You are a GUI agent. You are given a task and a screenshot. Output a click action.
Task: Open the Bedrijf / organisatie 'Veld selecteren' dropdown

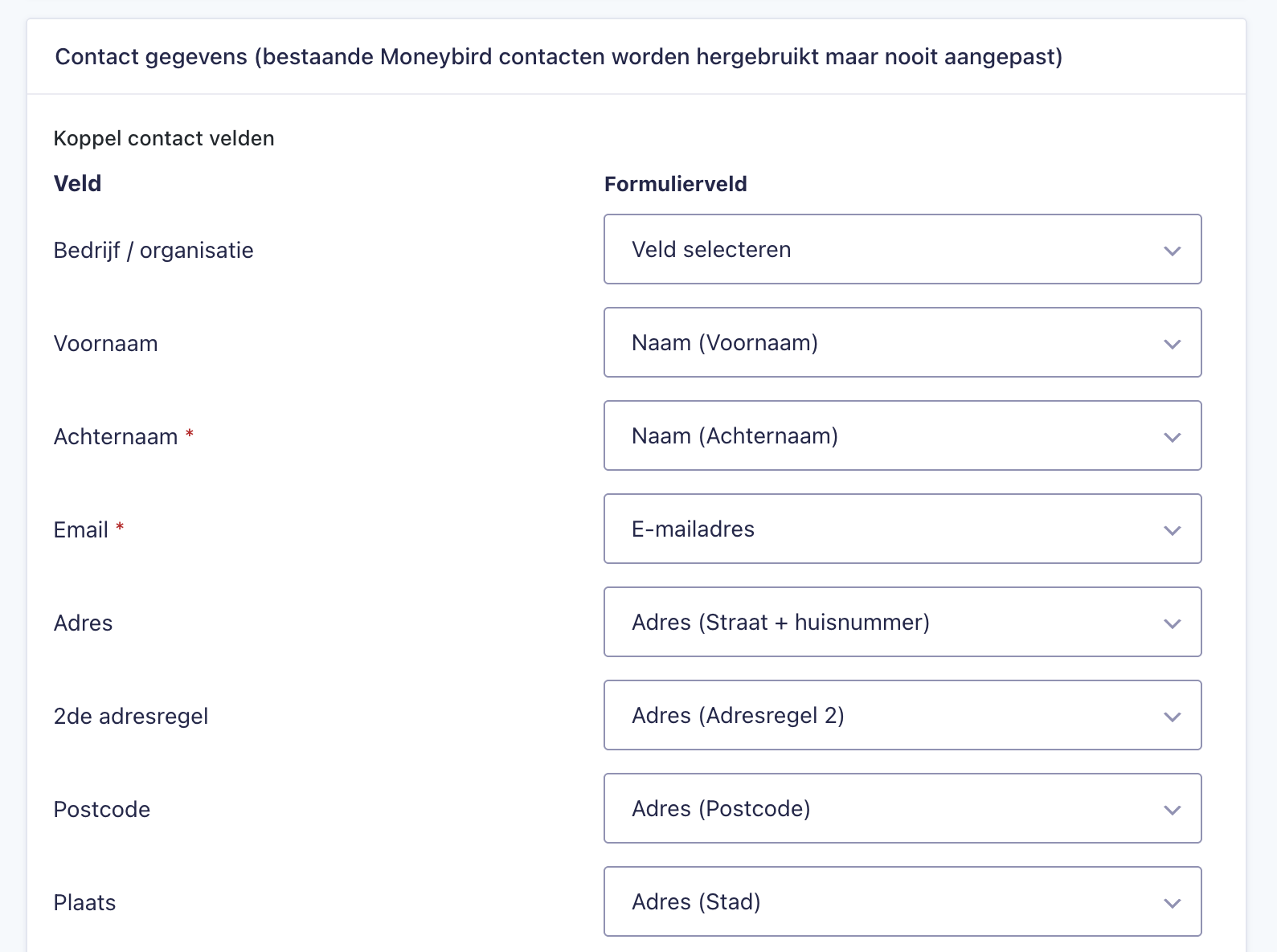coord(902,249)
